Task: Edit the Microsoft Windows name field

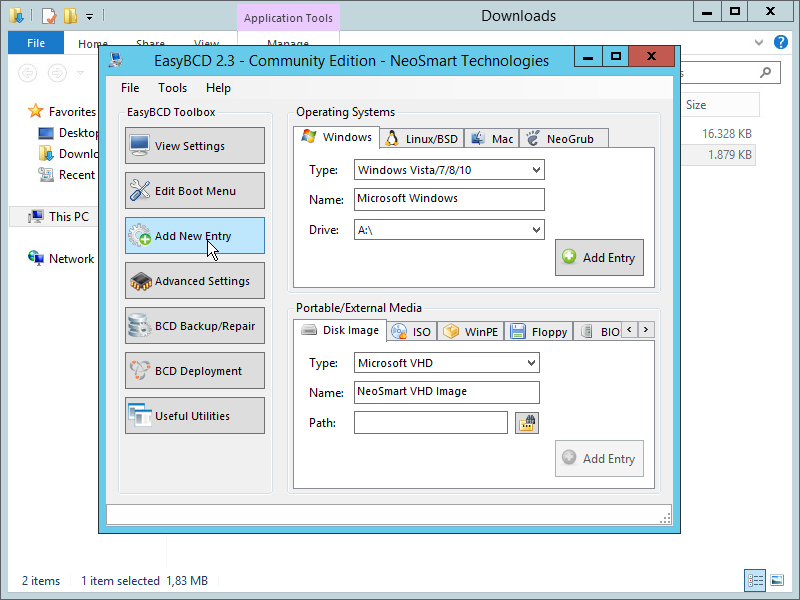Action: click(x=449, y=199)
